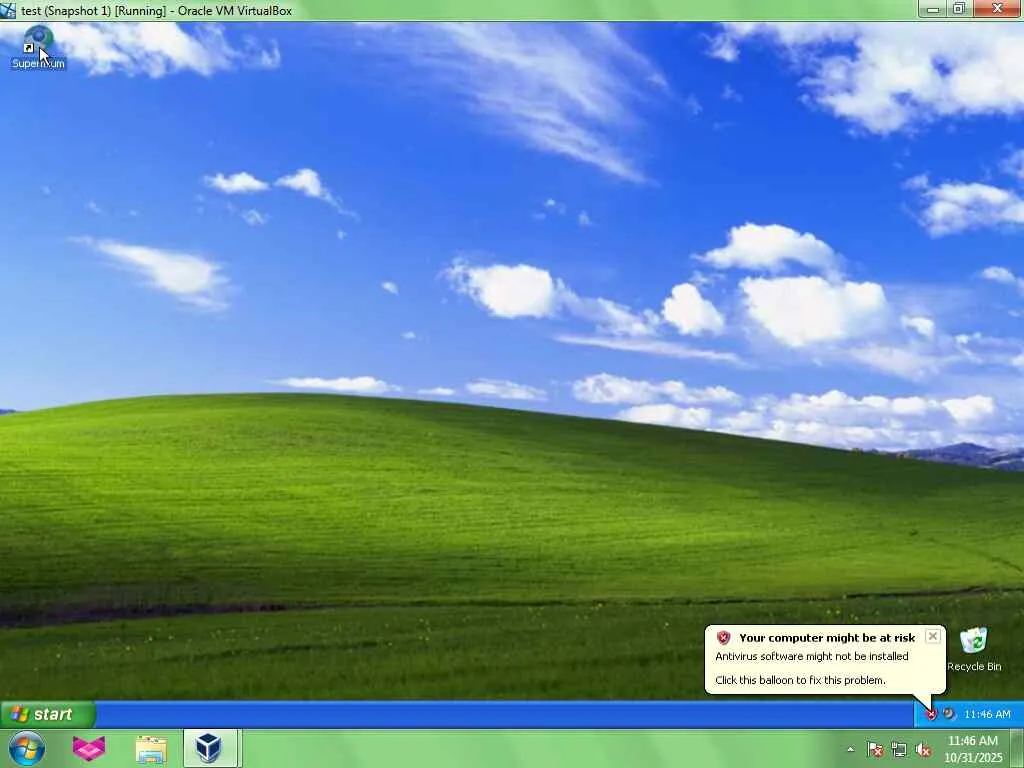This screenshot has height=768, width=1024.
Task: Open the host Action Center flag icon
Action: pyautogui.click(x=874, y=749)
